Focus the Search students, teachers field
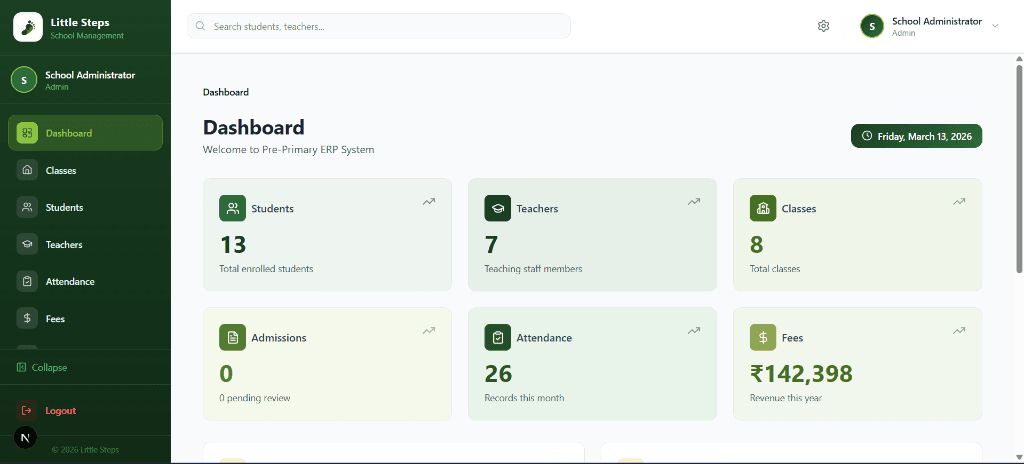The image size is (1024, 464). coord(379,26)
